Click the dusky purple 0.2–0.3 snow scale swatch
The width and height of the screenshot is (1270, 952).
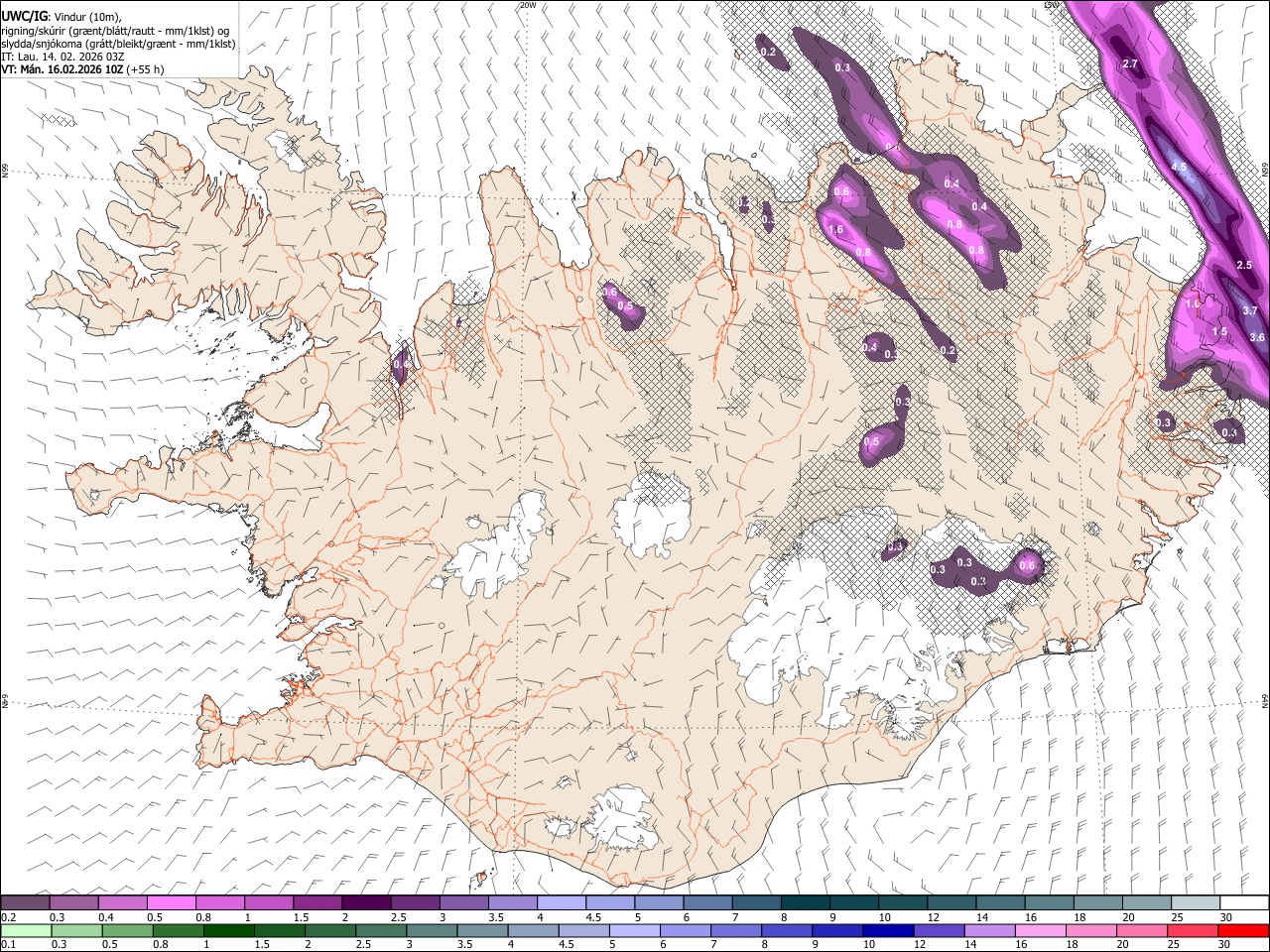[26, 903]
